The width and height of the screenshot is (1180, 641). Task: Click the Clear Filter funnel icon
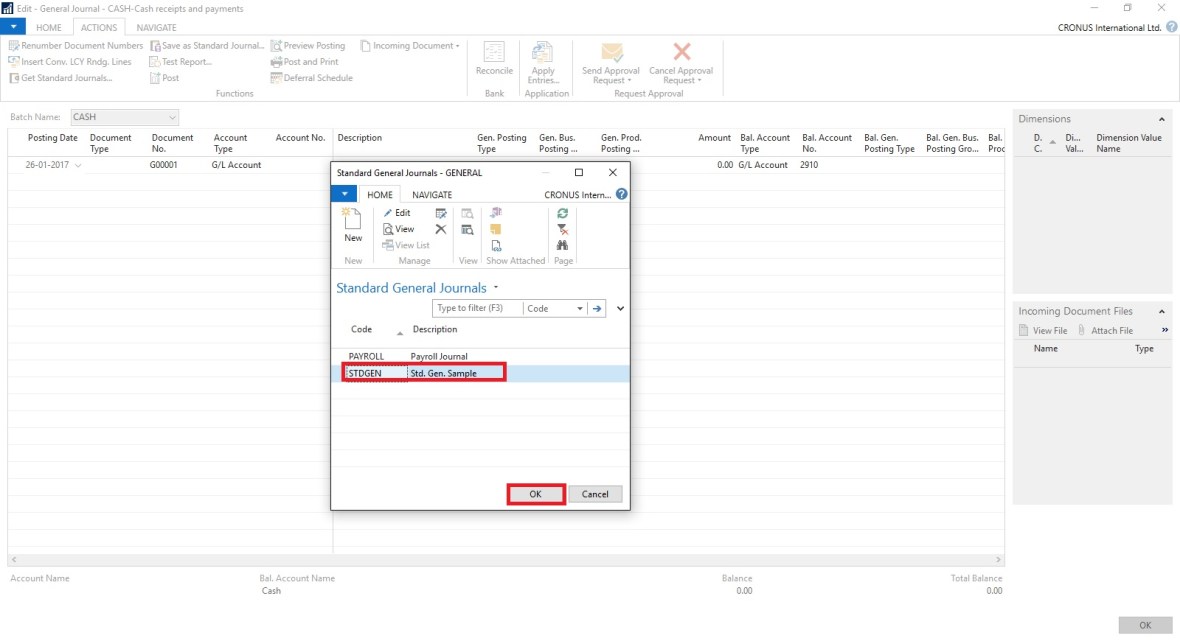563,229
